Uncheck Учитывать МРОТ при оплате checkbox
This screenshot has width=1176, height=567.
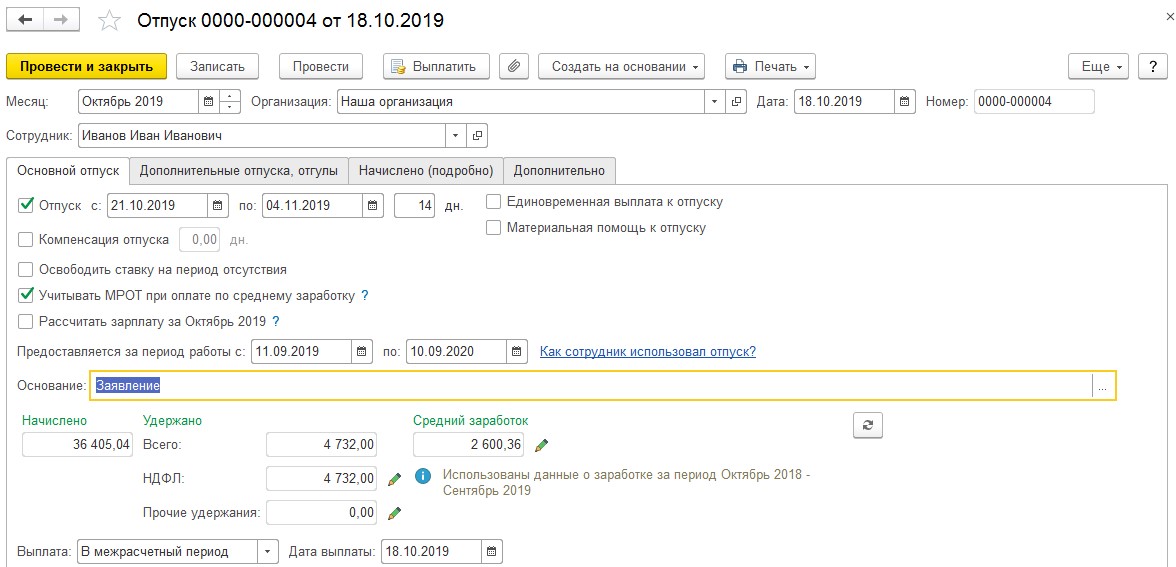pos(26,295)
